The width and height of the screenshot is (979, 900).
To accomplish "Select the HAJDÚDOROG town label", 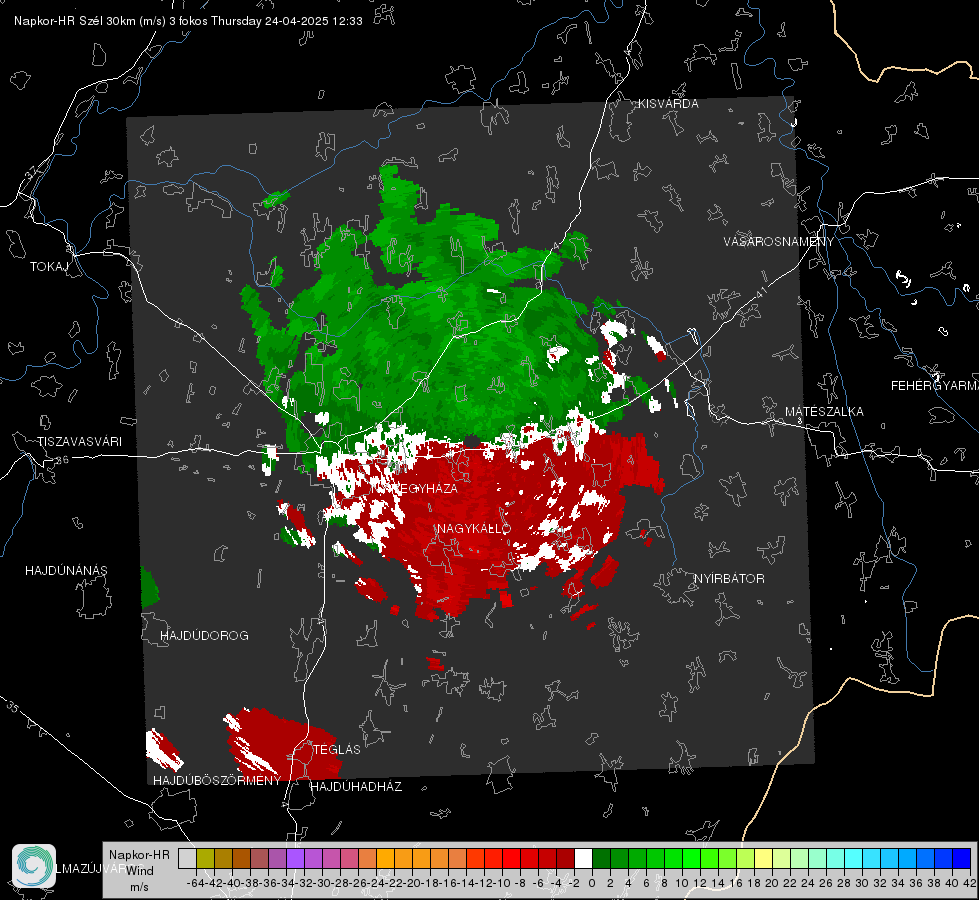I will (204, 635).
